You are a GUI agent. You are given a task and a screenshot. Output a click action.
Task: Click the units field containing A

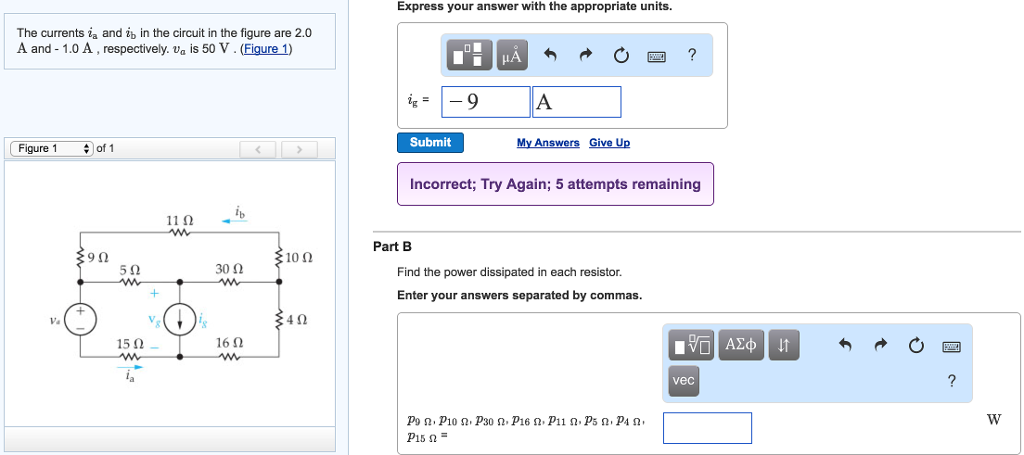click(577, 102)
